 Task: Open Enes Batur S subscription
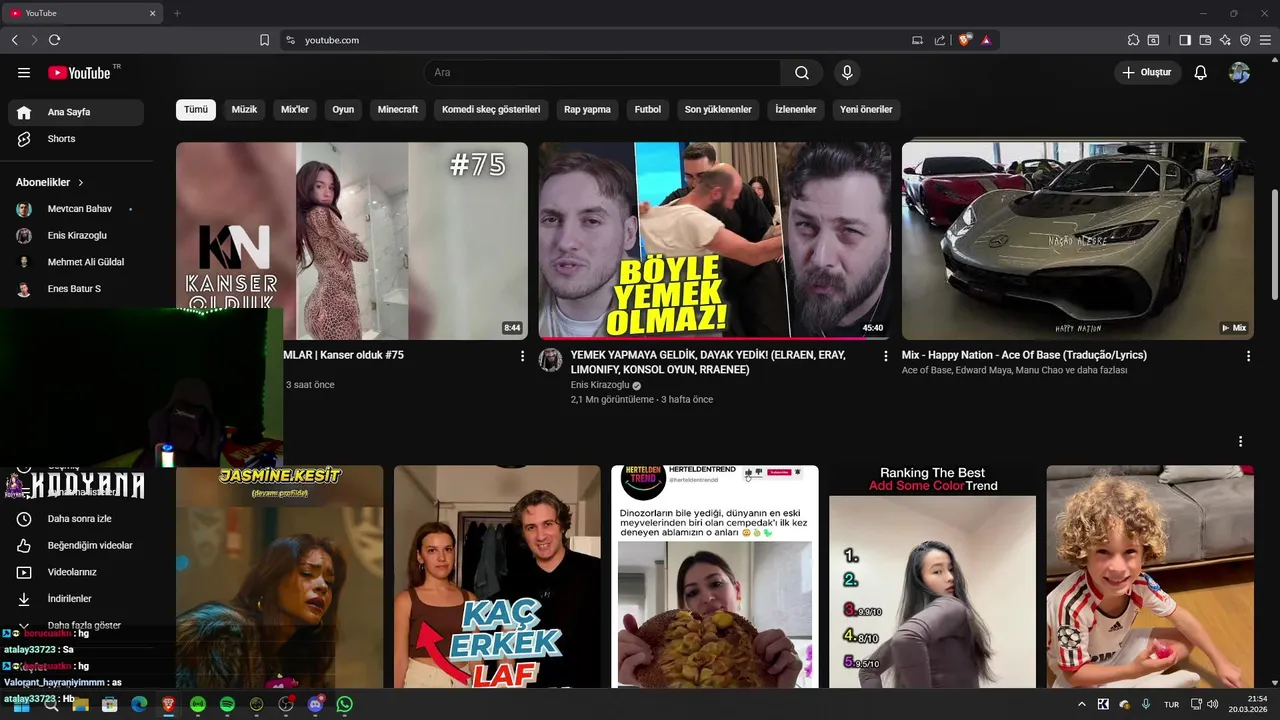pos(76,289)
